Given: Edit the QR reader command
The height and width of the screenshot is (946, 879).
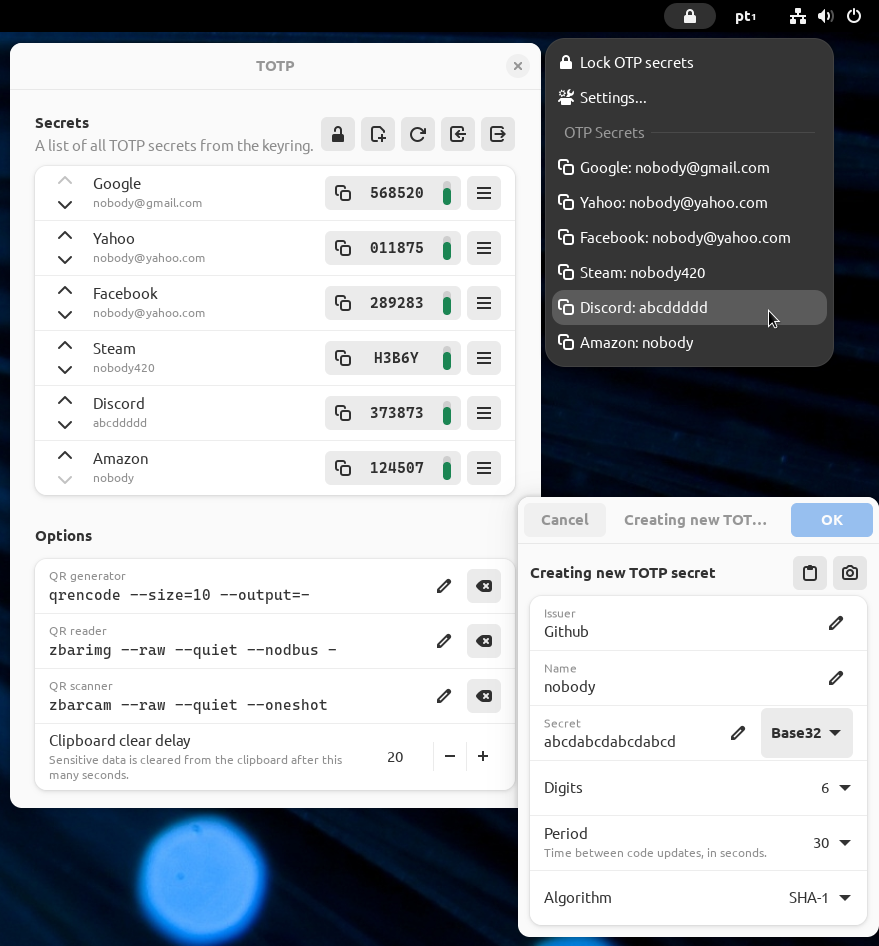Looking at the screenshot, I should (444, 641).
